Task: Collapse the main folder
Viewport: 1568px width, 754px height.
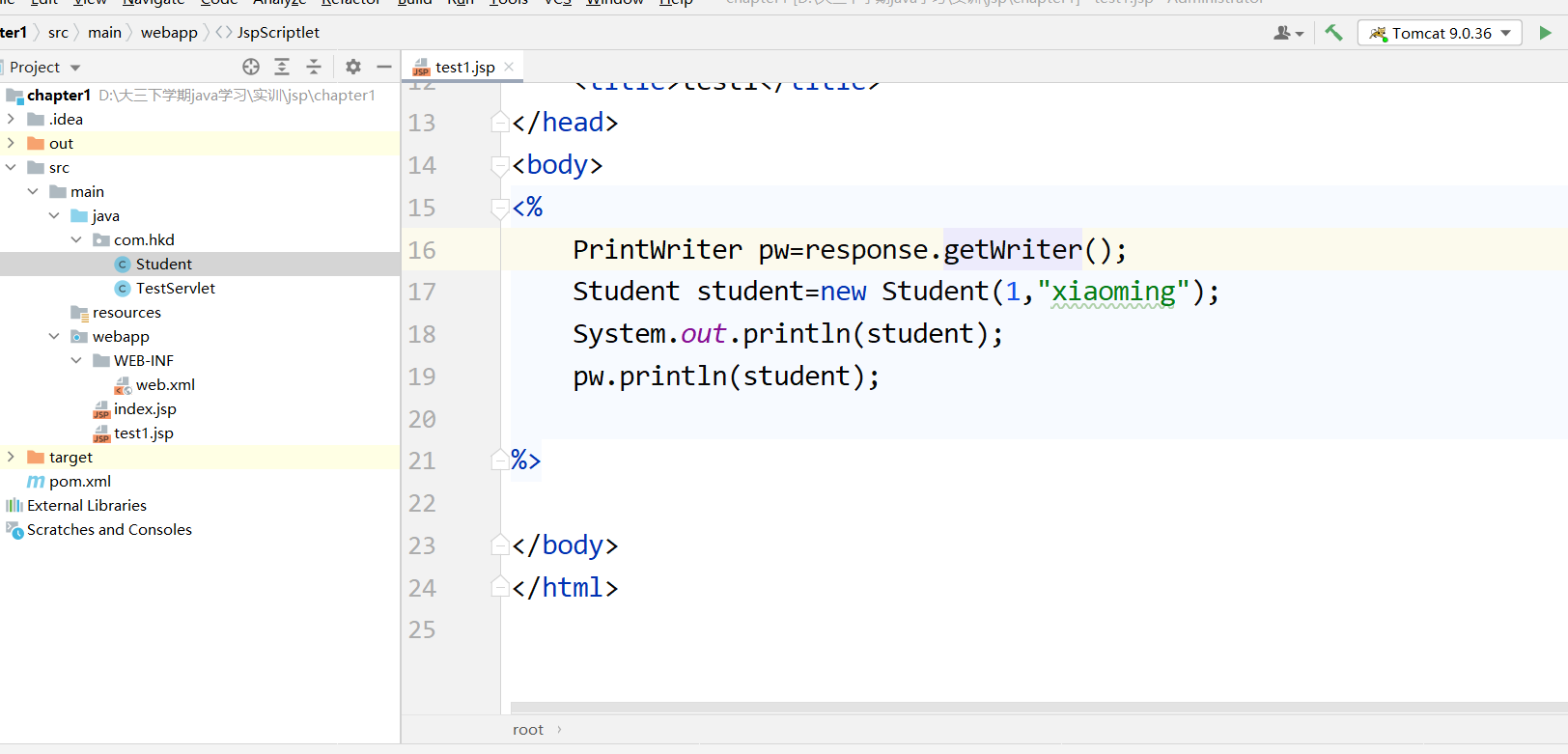Action: tap(33, 191)
